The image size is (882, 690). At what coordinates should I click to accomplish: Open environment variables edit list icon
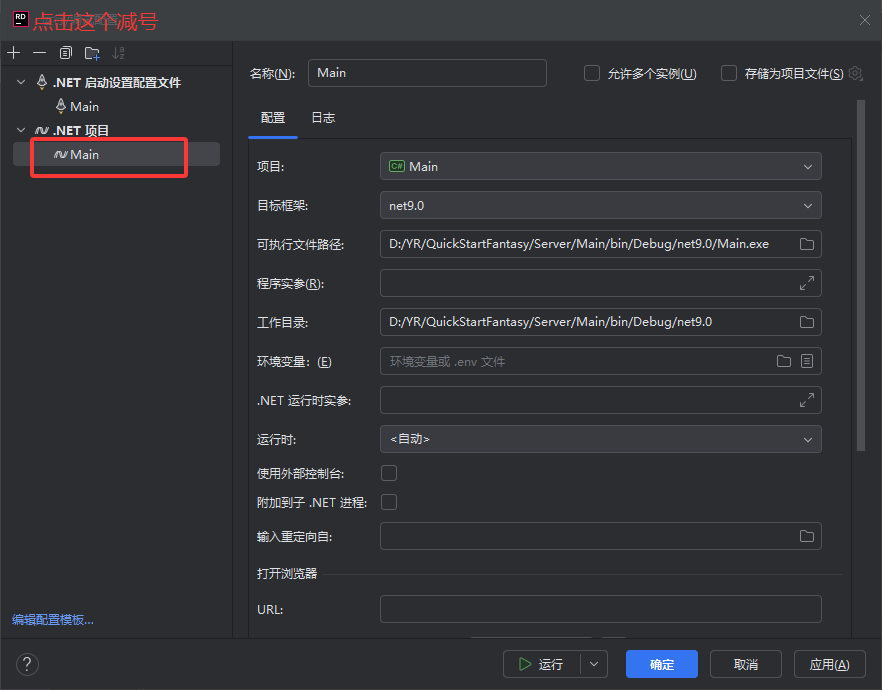pos(807,361)
